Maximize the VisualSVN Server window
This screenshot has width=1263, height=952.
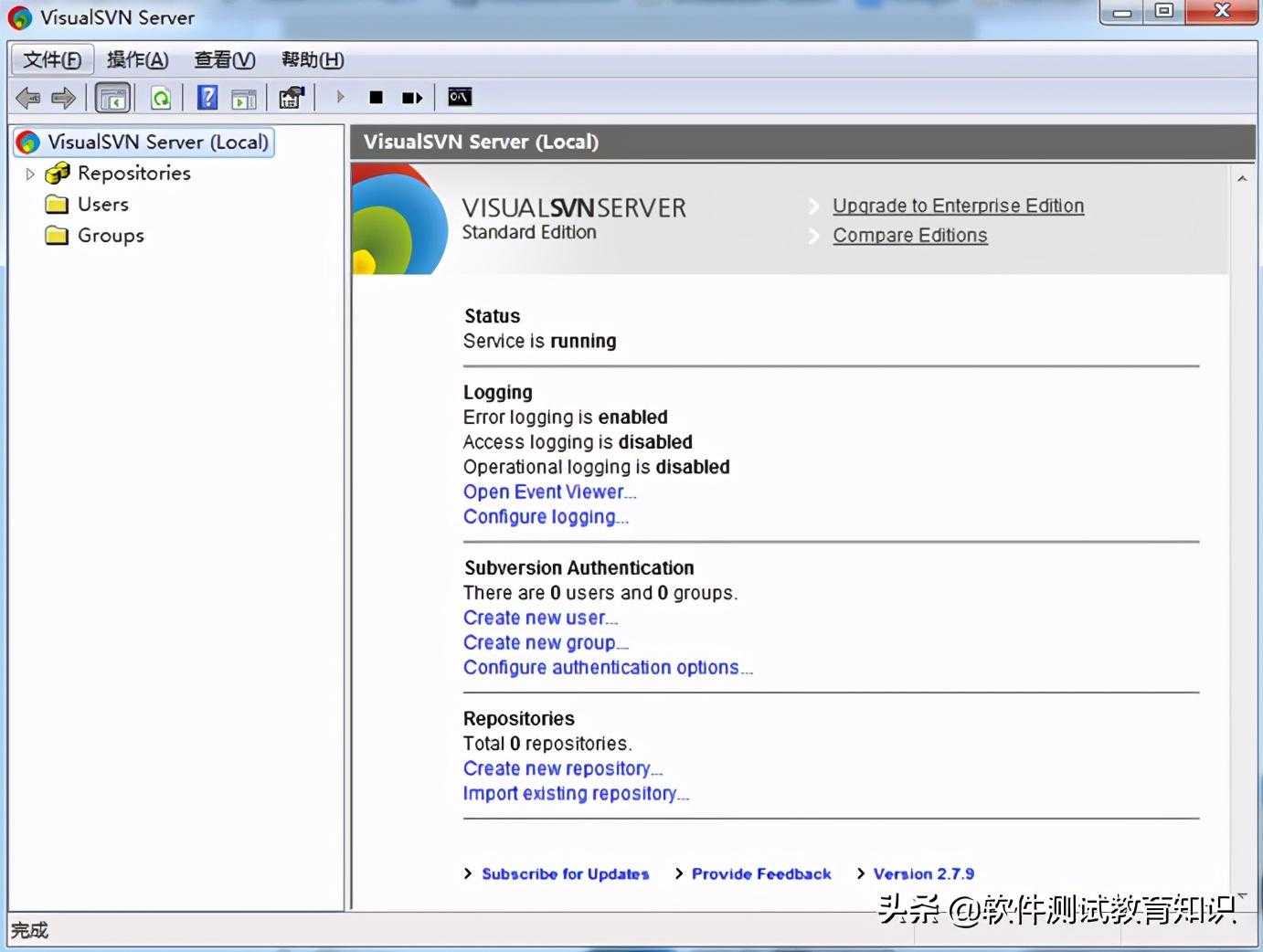pyautogui.click(x=1163, y=12)
